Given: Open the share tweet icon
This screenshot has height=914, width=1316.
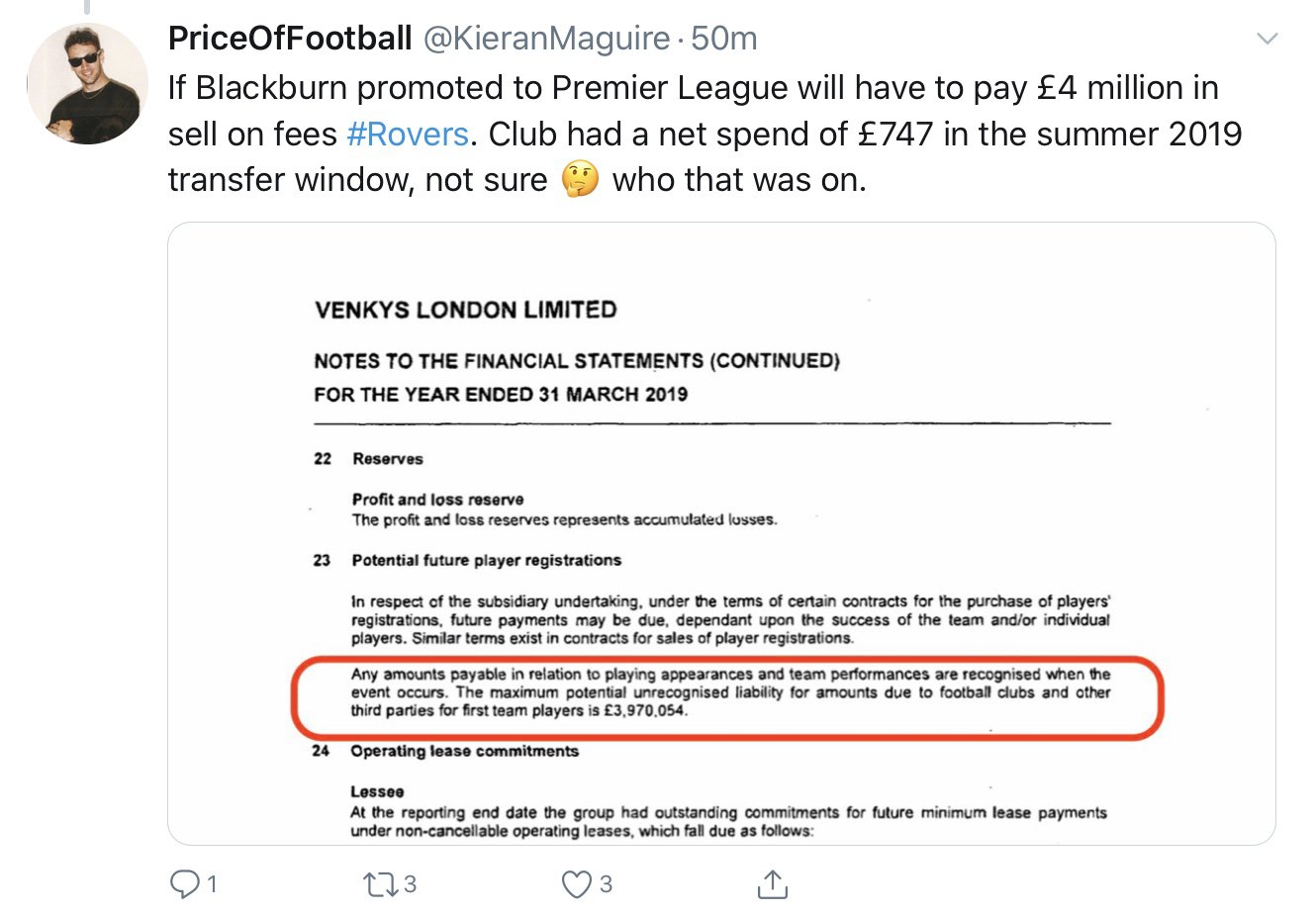Looking at the screenshot, I should tap(772, 883).
